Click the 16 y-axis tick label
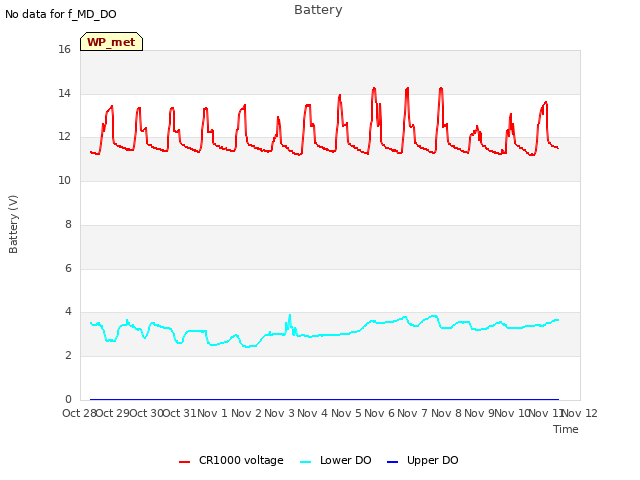This screenshot has height=480, width=640. pyautogui.click(x=64, y=50)
